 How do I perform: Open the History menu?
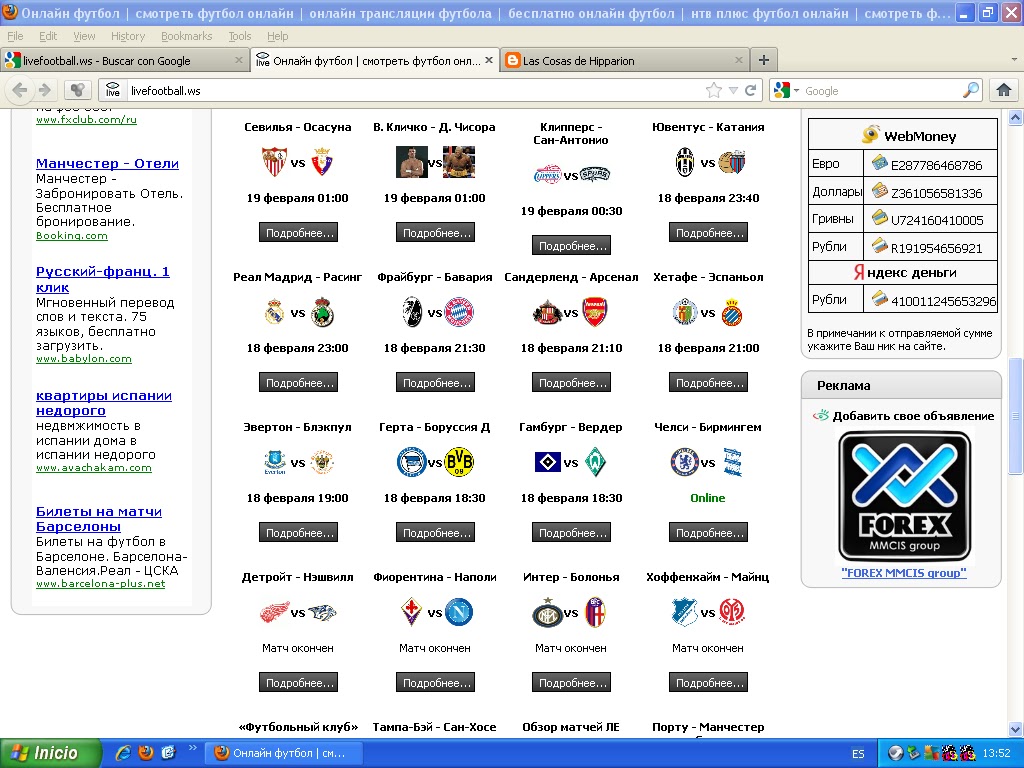[x=128, y=36]
